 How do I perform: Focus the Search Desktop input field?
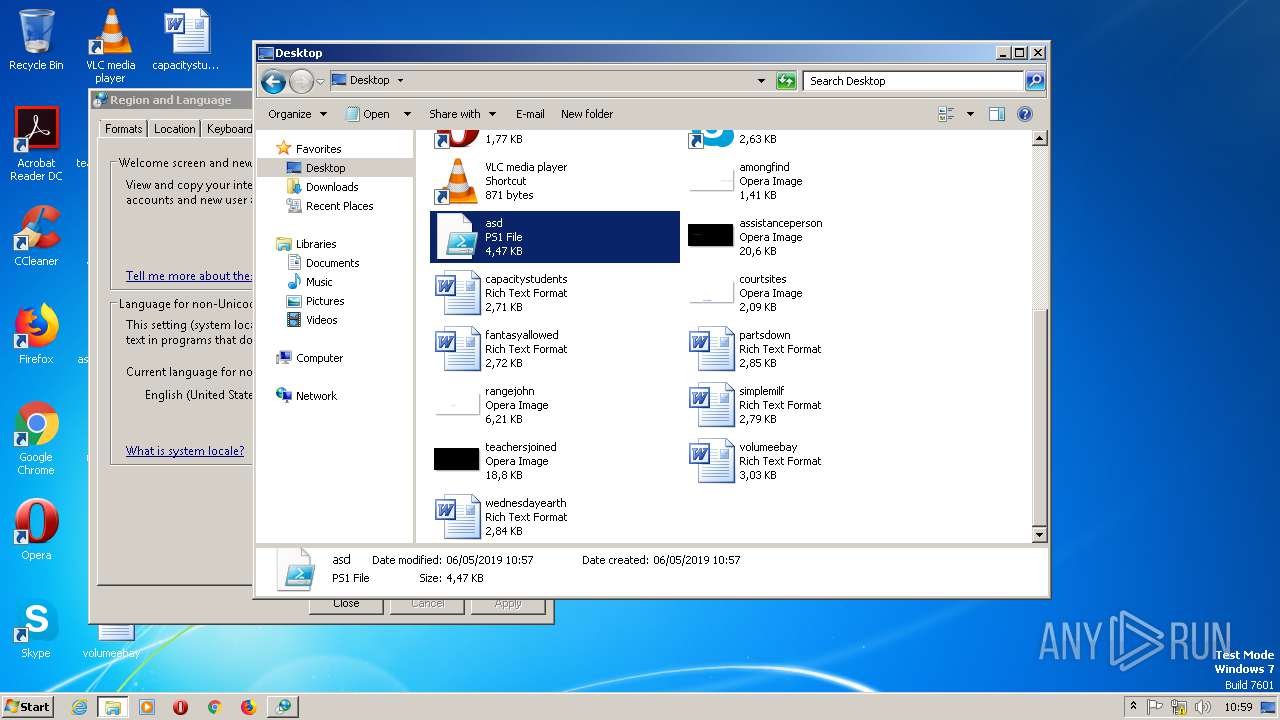coord(913,81)
